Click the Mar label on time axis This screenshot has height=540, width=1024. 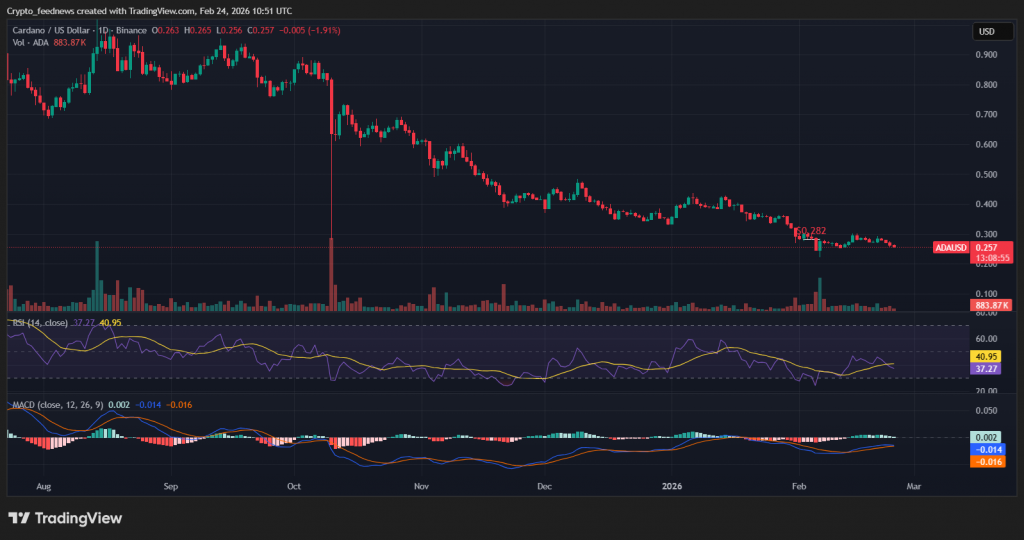(914, 486)
